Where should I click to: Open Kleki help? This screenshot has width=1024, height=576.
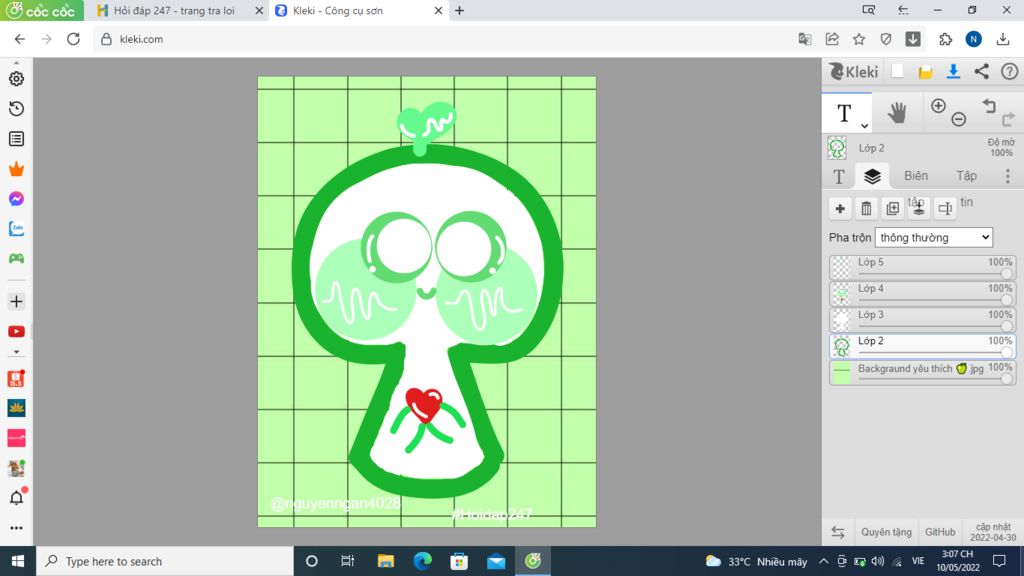1010,72
